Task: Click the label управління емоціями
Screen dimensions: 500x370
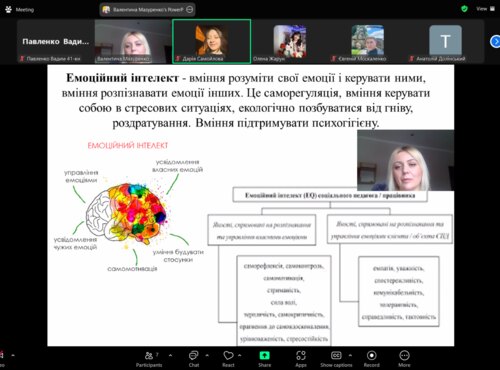Action: [x=81, y=176]
